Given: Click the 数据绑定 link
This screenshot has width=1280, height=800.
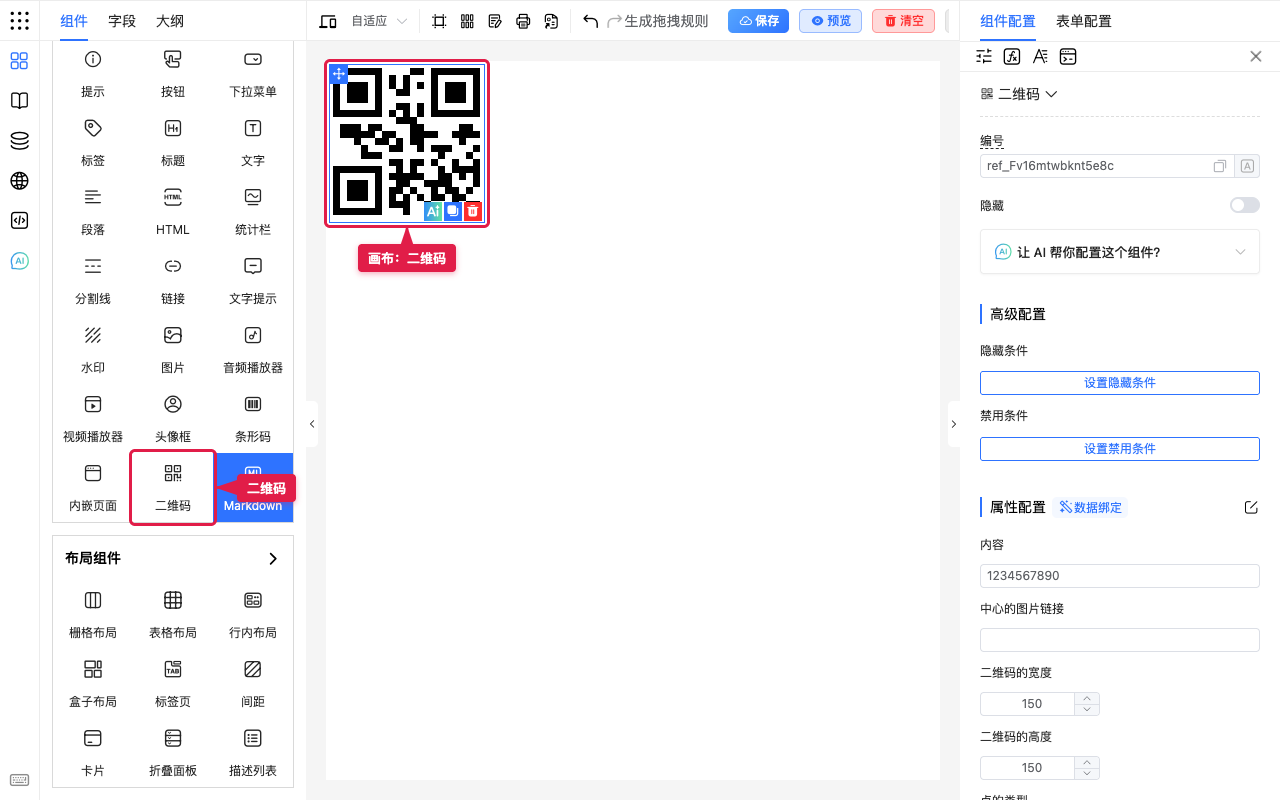Looking at the screenshot, I should pos(1090,507).
